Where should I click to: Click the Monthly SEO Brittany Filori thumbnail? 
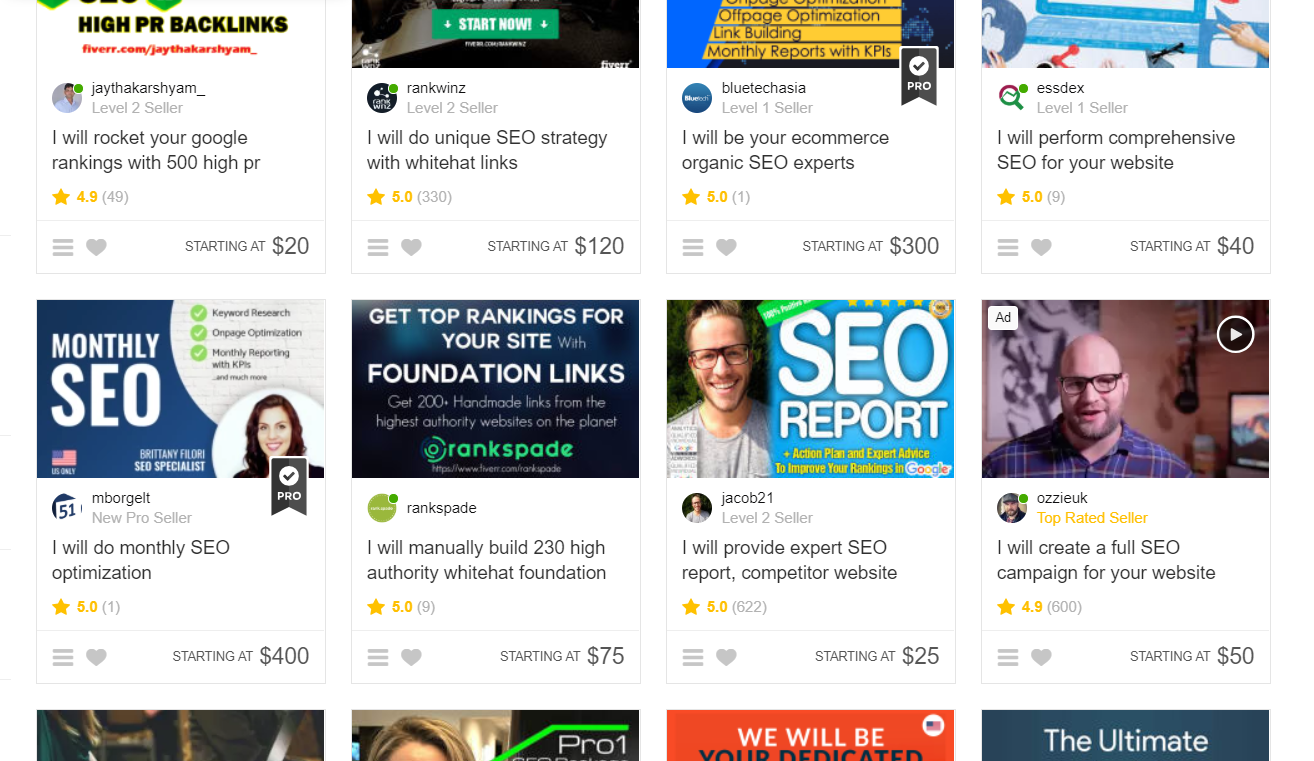click(181, 389)
